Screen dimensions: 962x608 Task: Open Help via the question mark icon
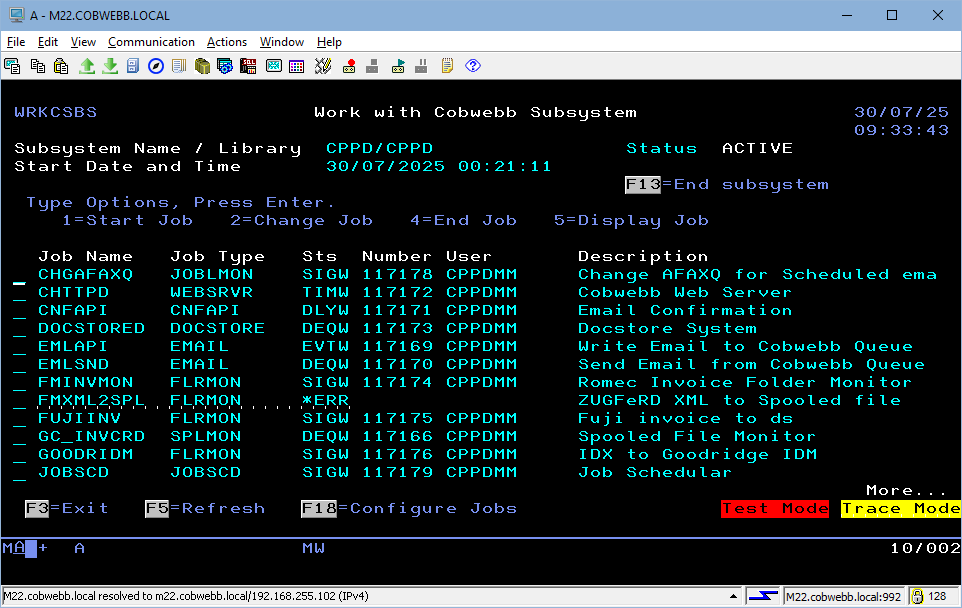click(x=471, y=66)
